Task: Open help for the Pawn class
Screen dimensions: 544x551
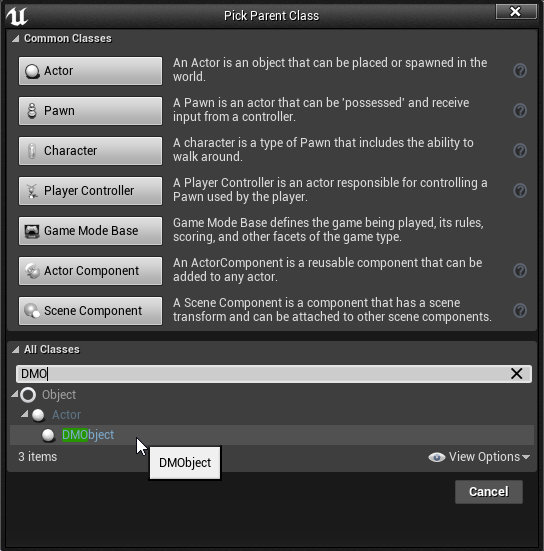Action: (520, 111)
